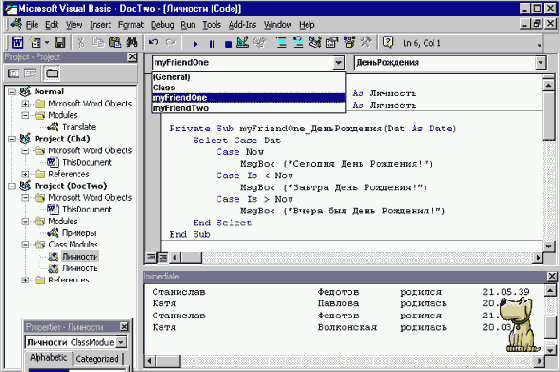Close the Properties - Личности panel

[124, 327]
